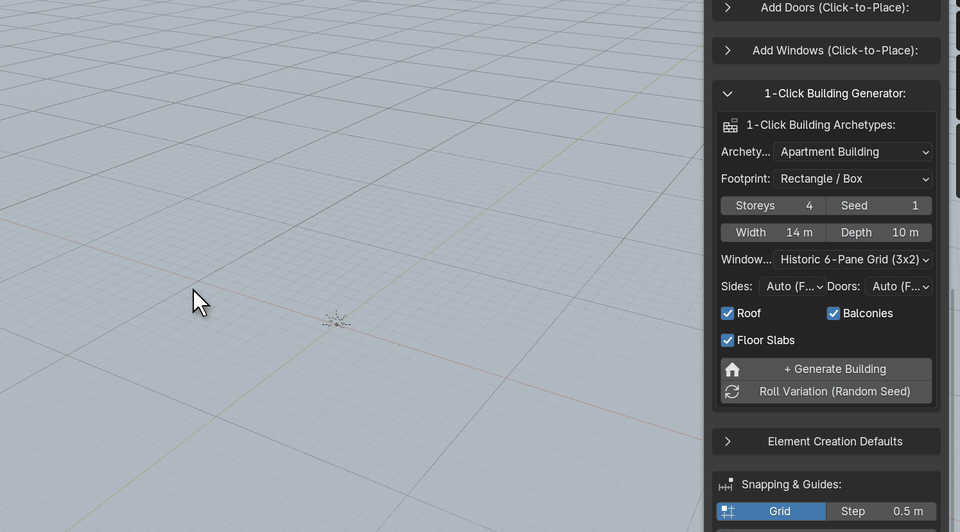This screenshot has width=960, height=532.
Task: Open the Footprint dropdown showing Rectangle / Box
Action: click(x=853, y=179)
